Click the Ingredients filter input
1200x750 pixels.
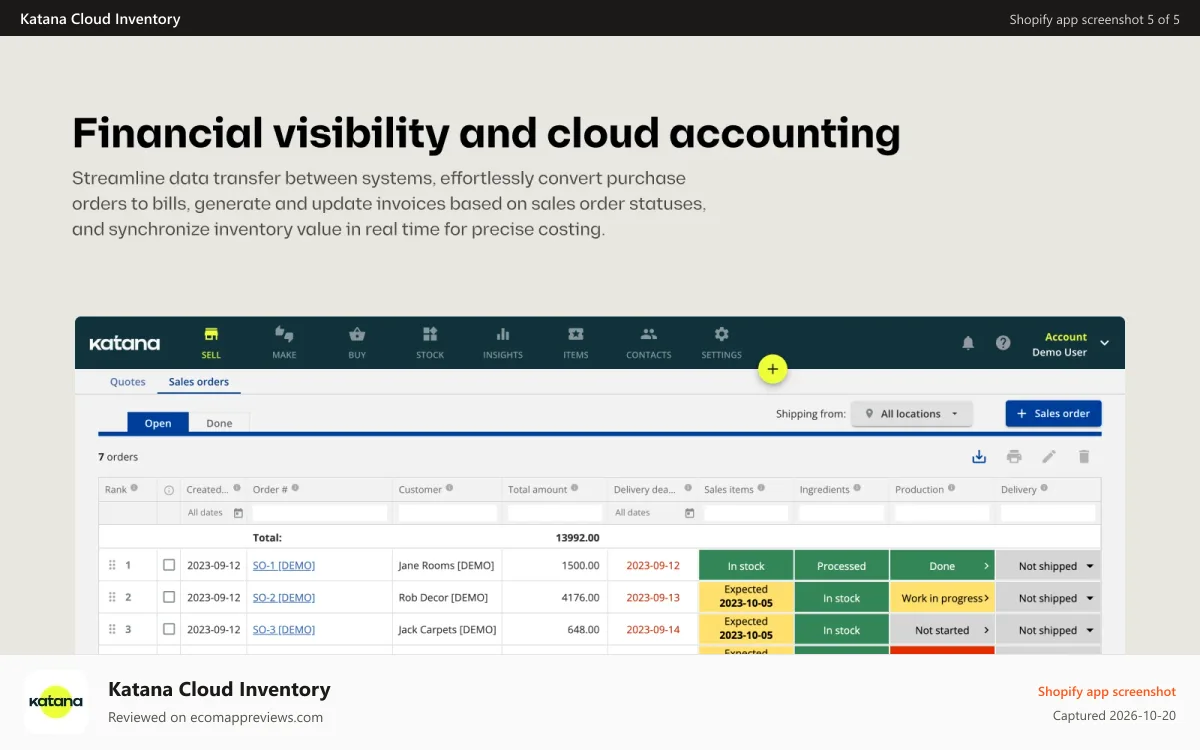coord(842,513)
